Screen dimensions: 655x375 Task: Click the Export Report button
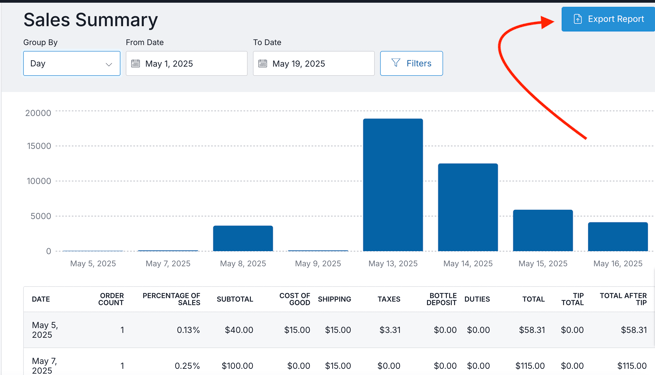pyautogui.click(x=608, y=19)
